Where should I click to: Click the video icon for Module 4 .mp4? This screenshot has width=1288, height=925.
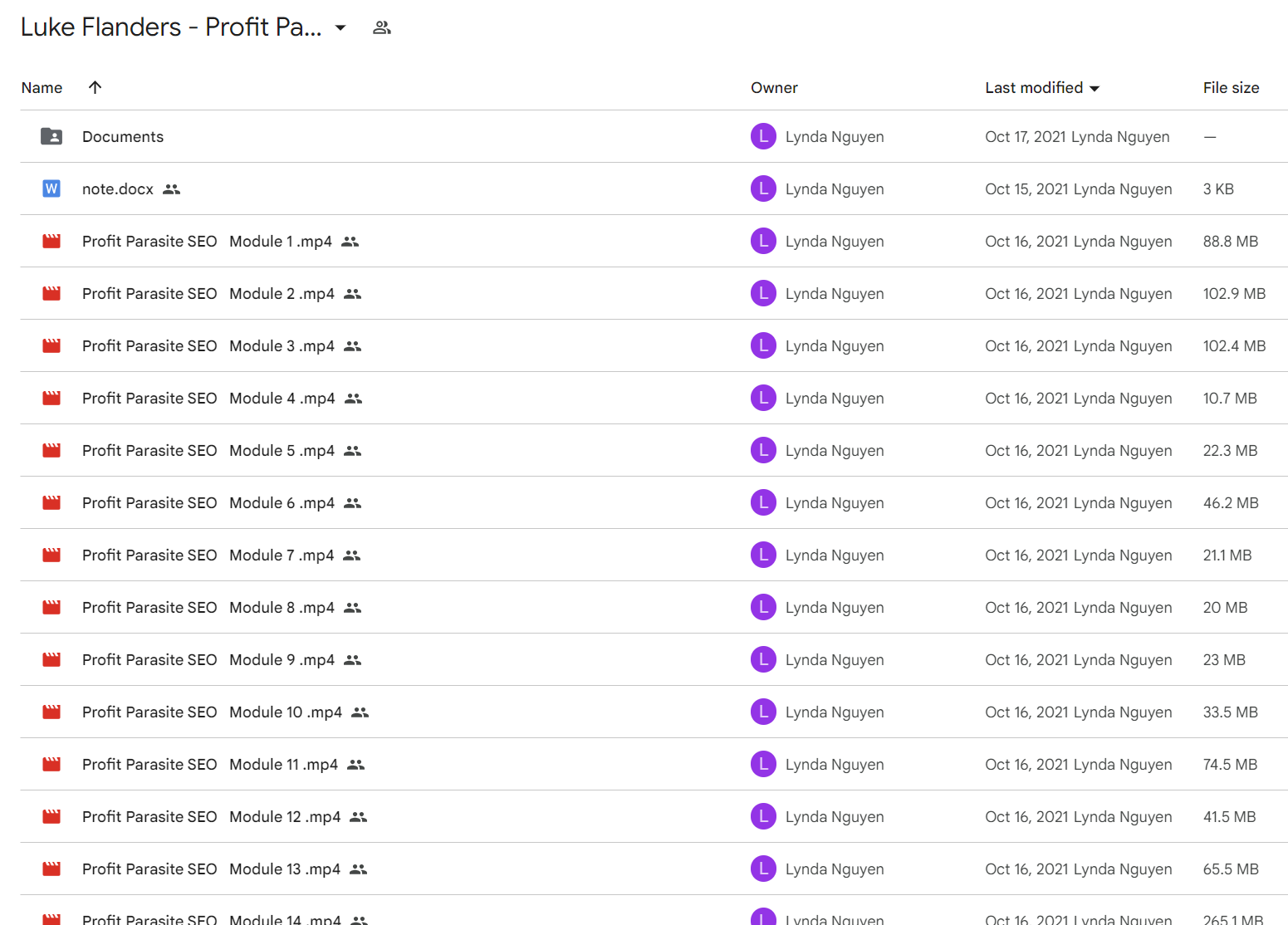[x=51, y=398]
